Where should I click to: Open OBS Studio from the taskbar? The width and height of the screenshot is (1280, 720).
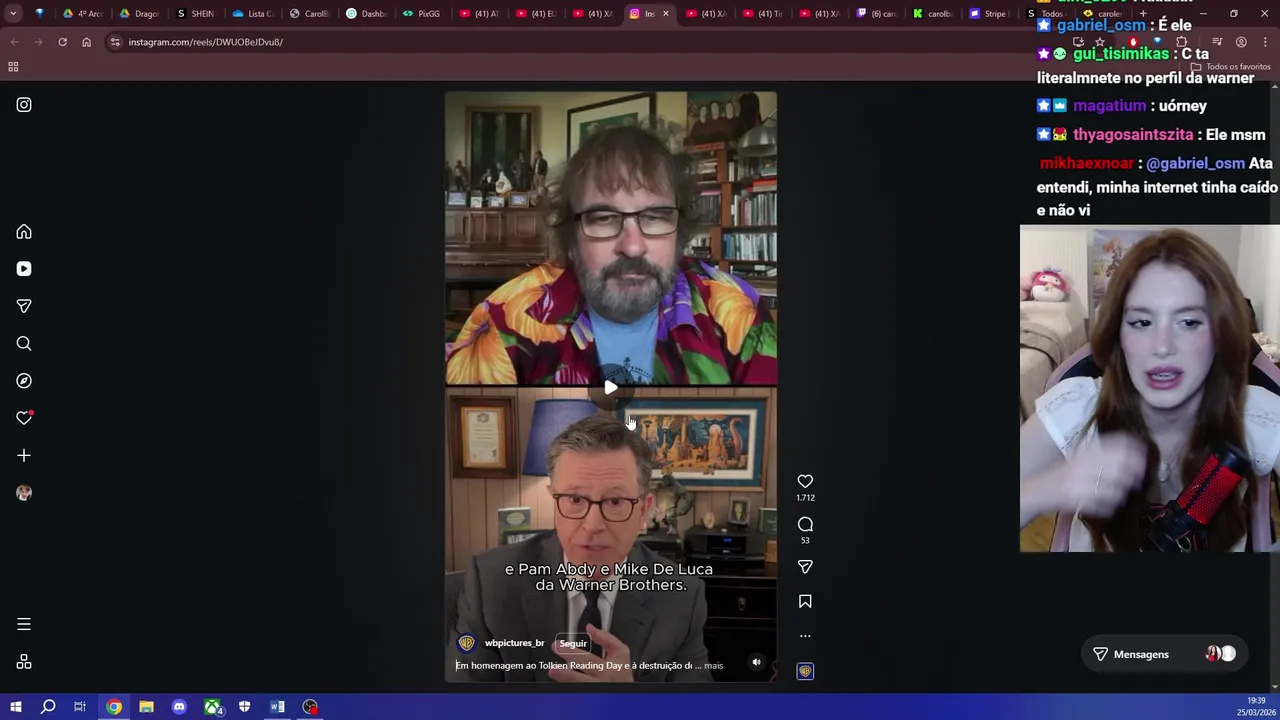click(310, 707)
